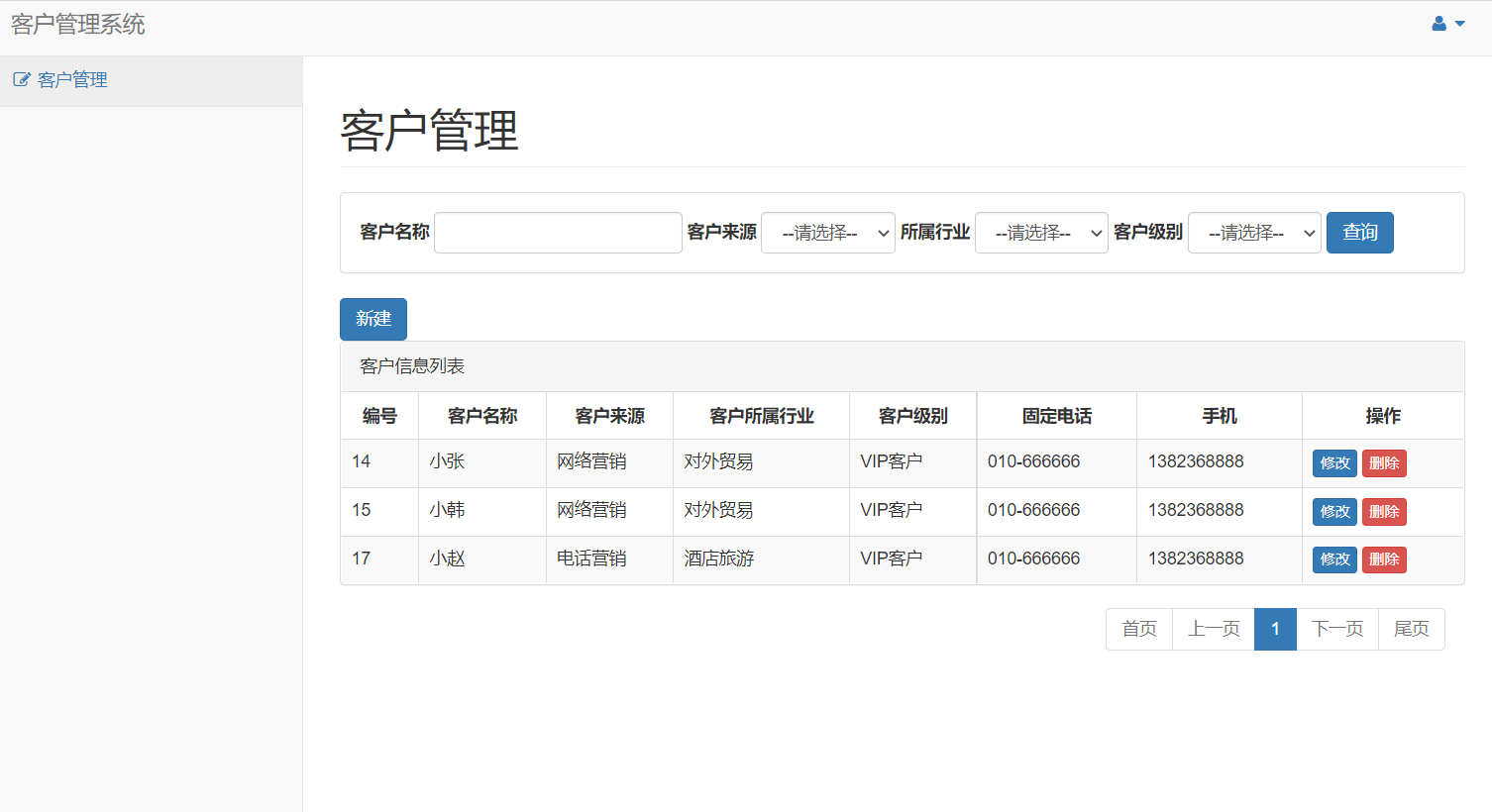1492x812 pixels.
Task: Click 修改 for customer 小韩
Action: pos(1334,512)
